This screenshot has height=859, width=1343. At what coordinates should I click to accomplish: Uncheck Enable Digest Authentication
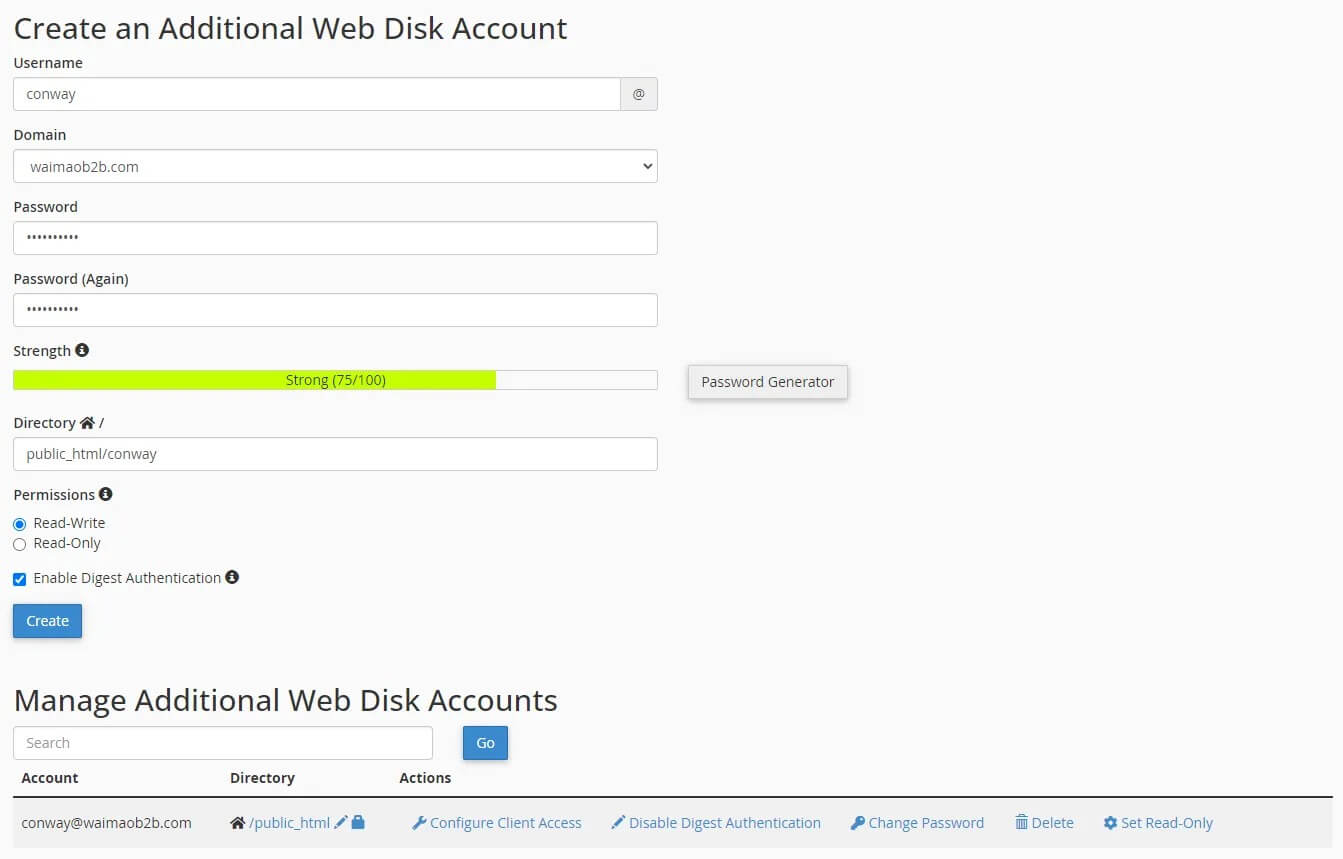click(x=19, y=578)
